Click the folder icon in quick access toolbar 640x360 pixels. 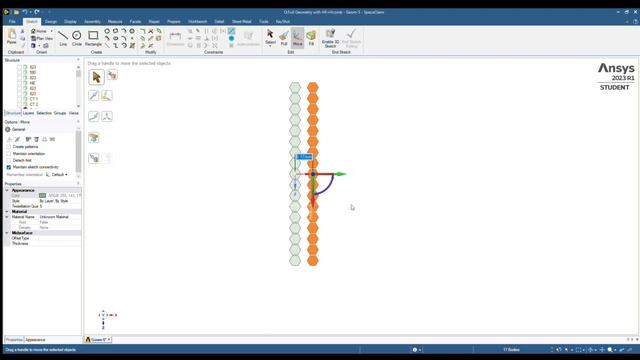pyautogui.click(x=16, y=12)
